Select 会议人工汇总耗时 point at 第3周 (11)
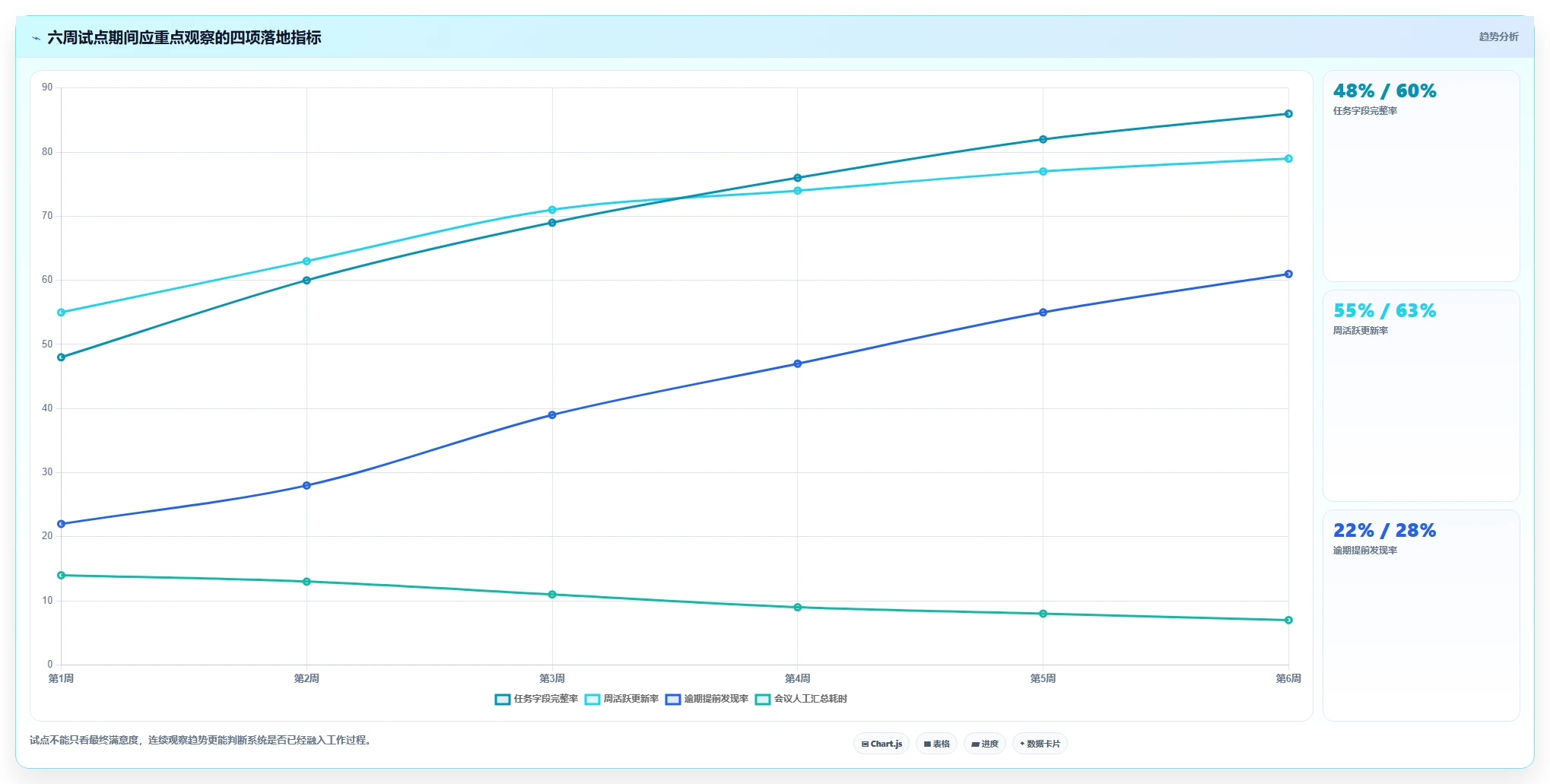Image resolution: width=1550 pixels, height=784 pixels. [552, 595]
